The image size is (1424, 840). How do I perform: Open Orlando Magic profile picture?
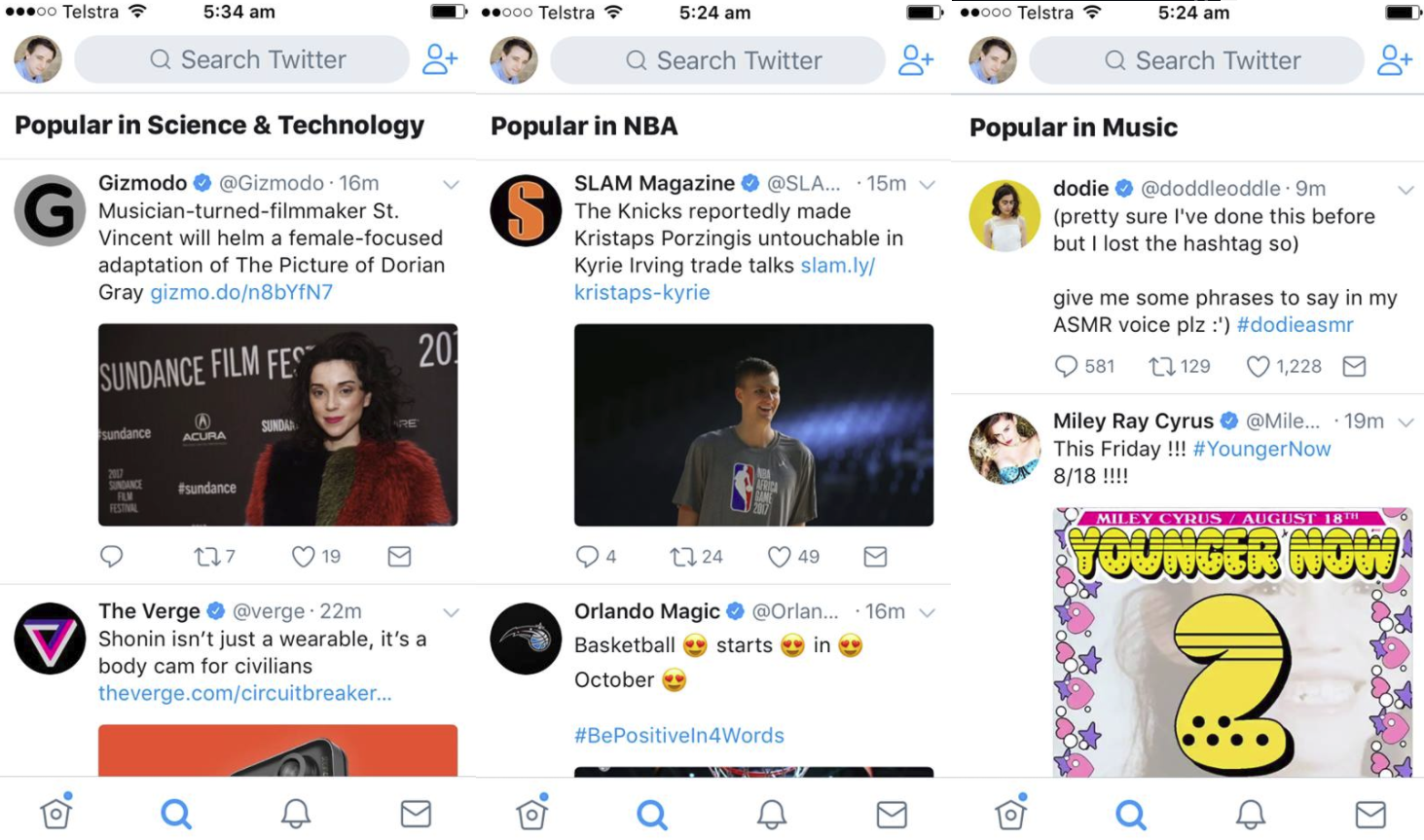click(526, 639)
